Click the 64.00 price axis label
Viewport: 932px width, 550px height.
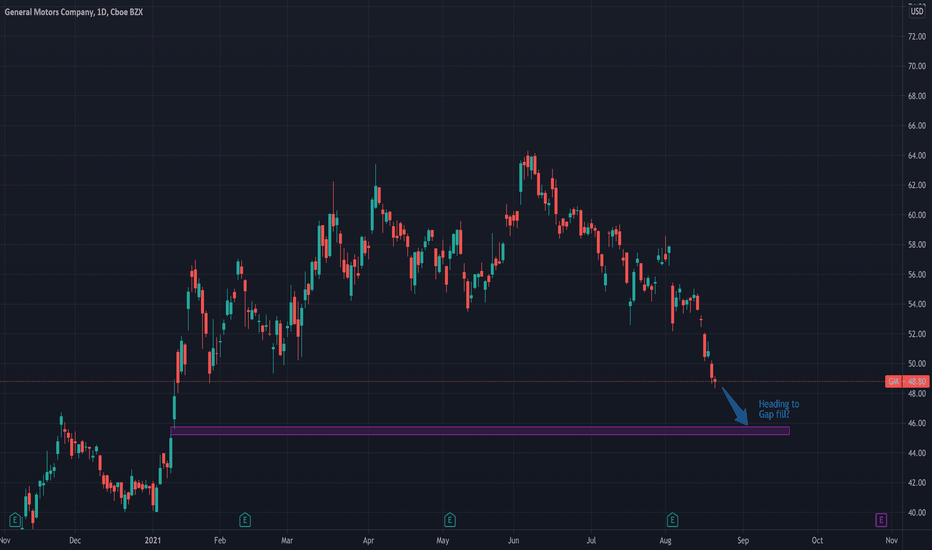click(917, 155)
